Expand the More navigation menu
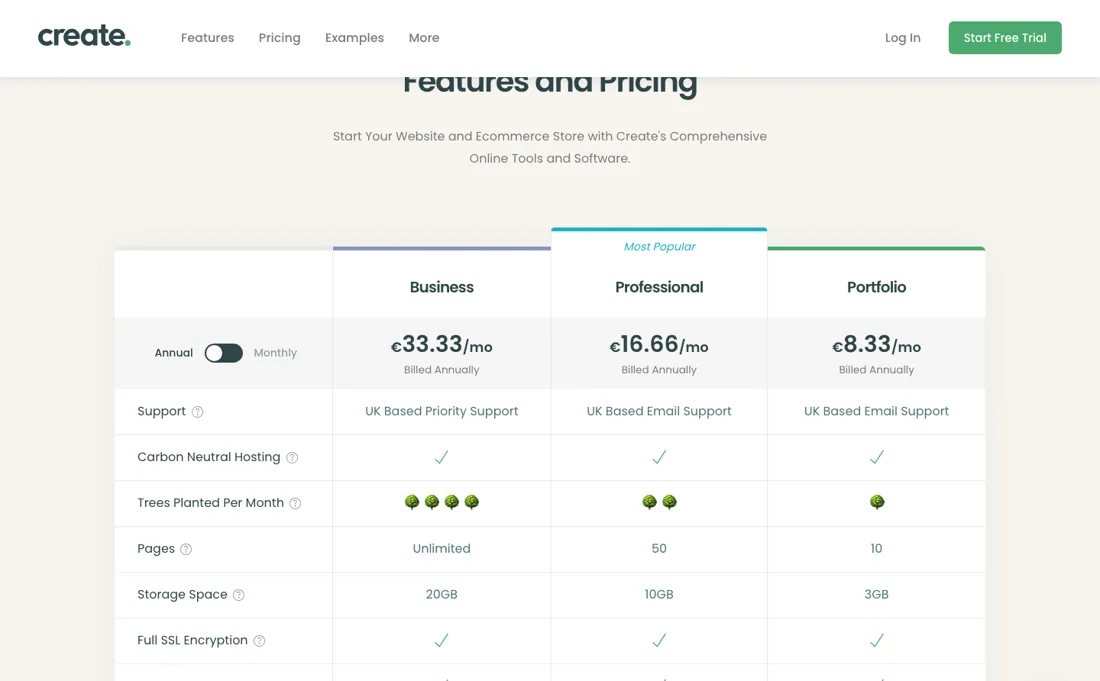This screenshot has height=681, width=1100. coord(424,38)
